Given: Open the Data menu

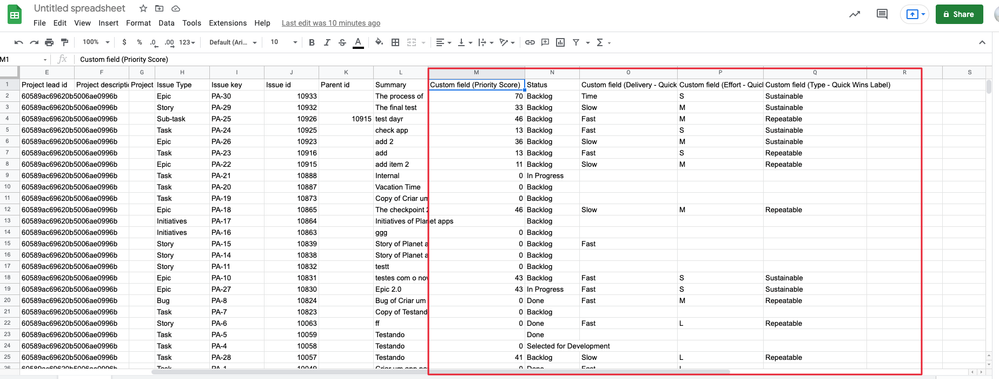Looking at the screenshot, I should [x=166, y=23].
